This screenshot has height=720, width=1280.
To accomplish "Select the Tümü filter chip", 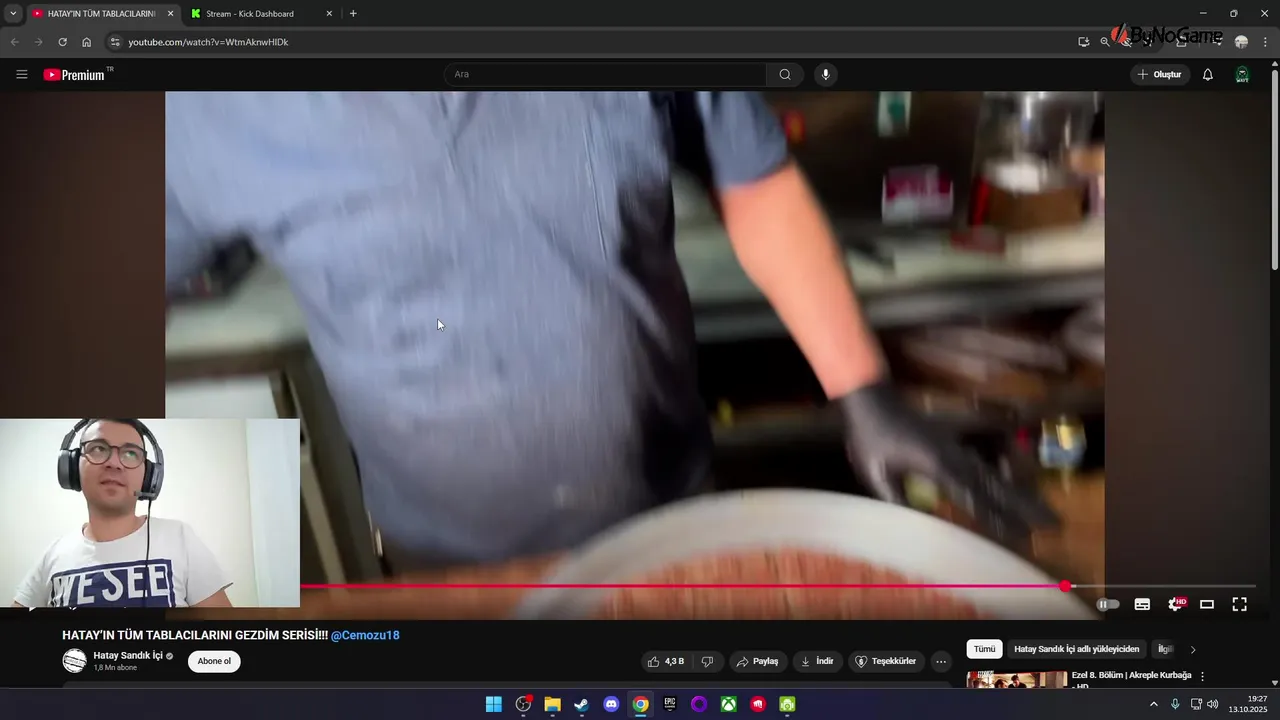I will click(x=985, y=649).
